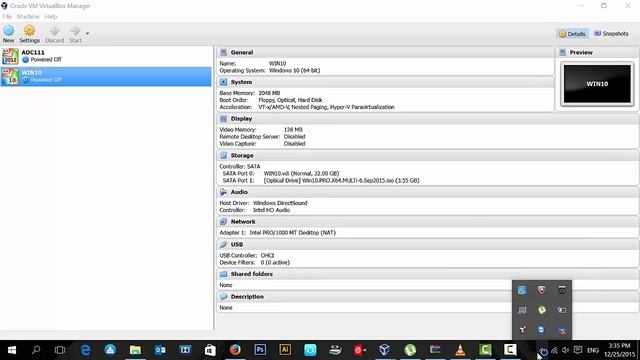
Task: Click the Preview panel header icon
Action: point(562,52)
